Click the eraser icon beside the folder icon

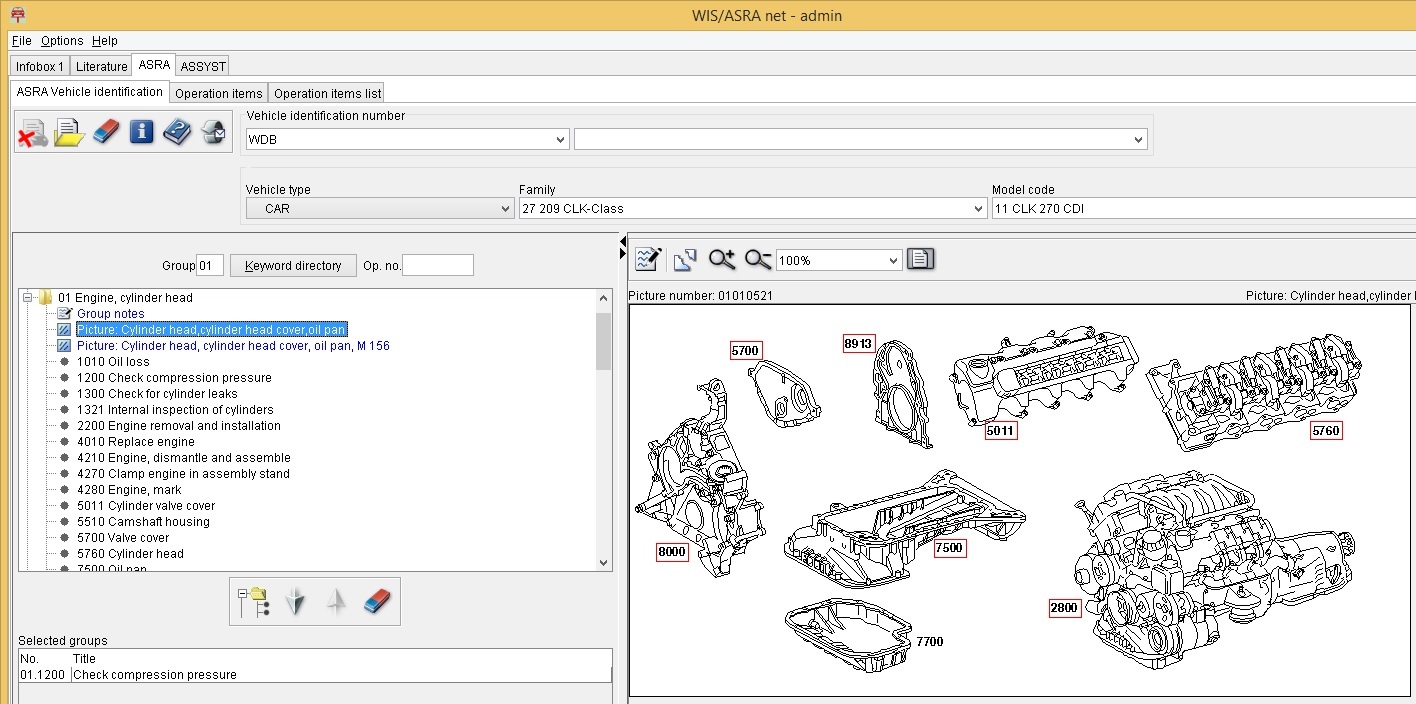point(106,132)
